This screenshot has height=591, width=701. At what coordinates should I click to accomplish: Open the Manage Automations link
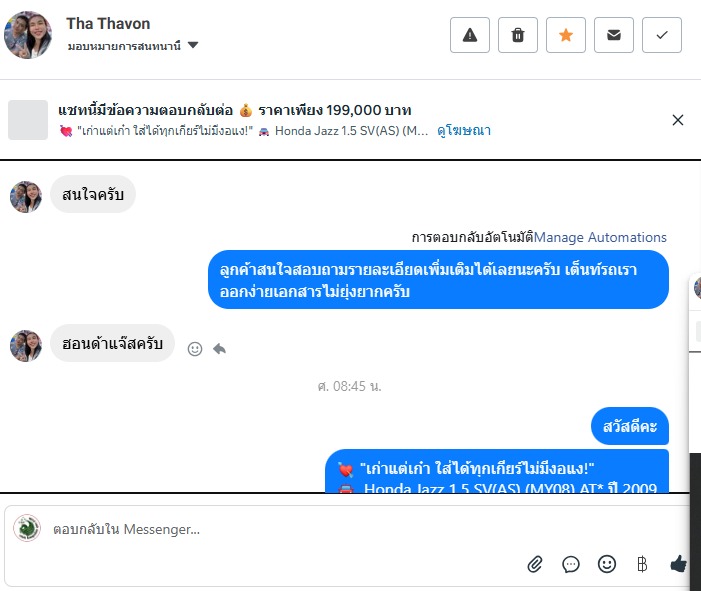600,237
